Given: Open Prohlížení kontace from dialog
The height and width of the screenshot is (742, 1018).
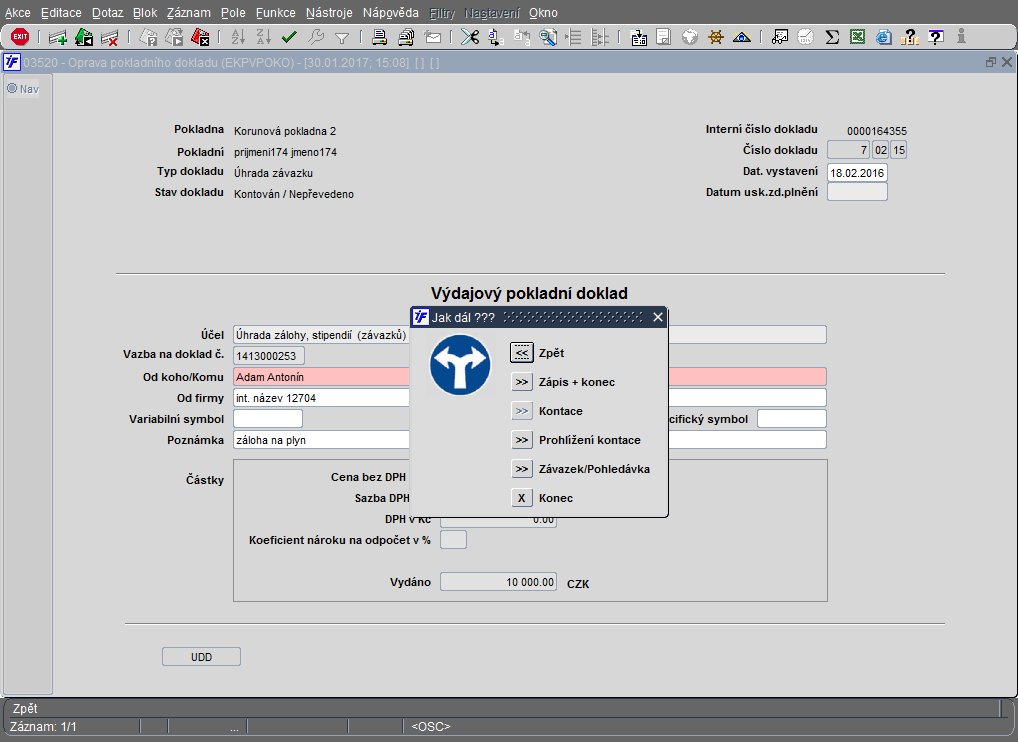Looking at the screenshot, I should tap(521, 440).
